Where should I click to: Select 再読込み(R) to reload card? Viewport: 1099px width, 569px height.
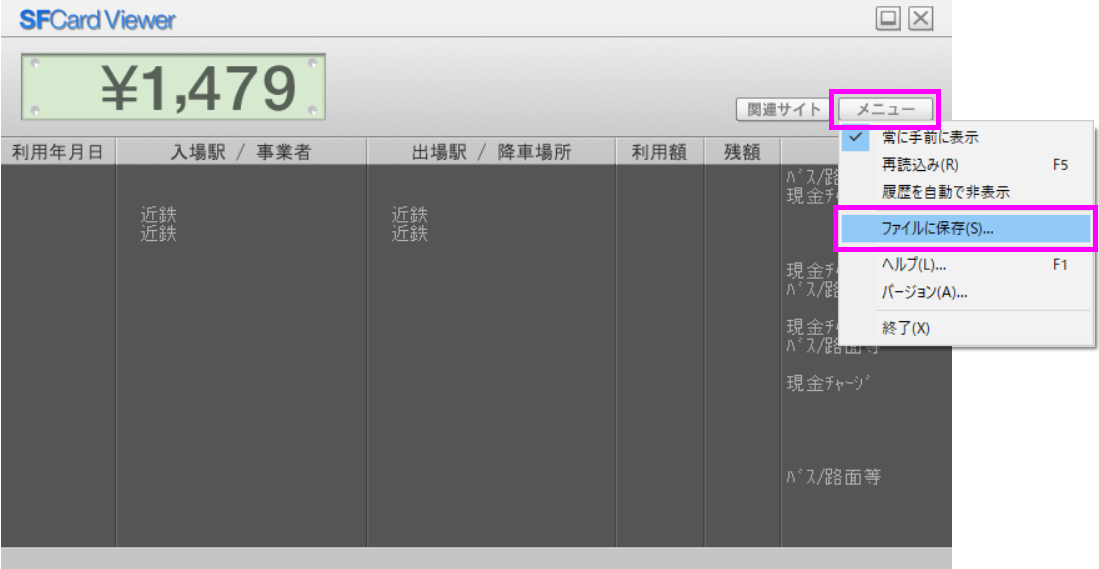click(920, 165)
